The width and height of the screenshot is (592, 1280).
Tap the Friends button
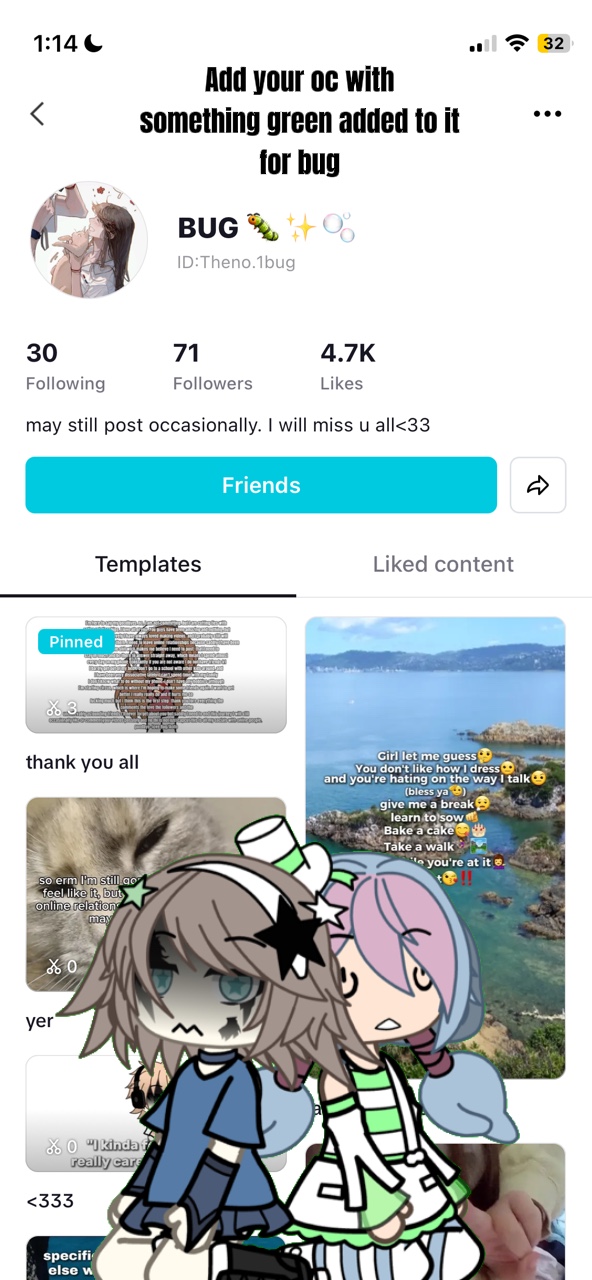(261, 485)
